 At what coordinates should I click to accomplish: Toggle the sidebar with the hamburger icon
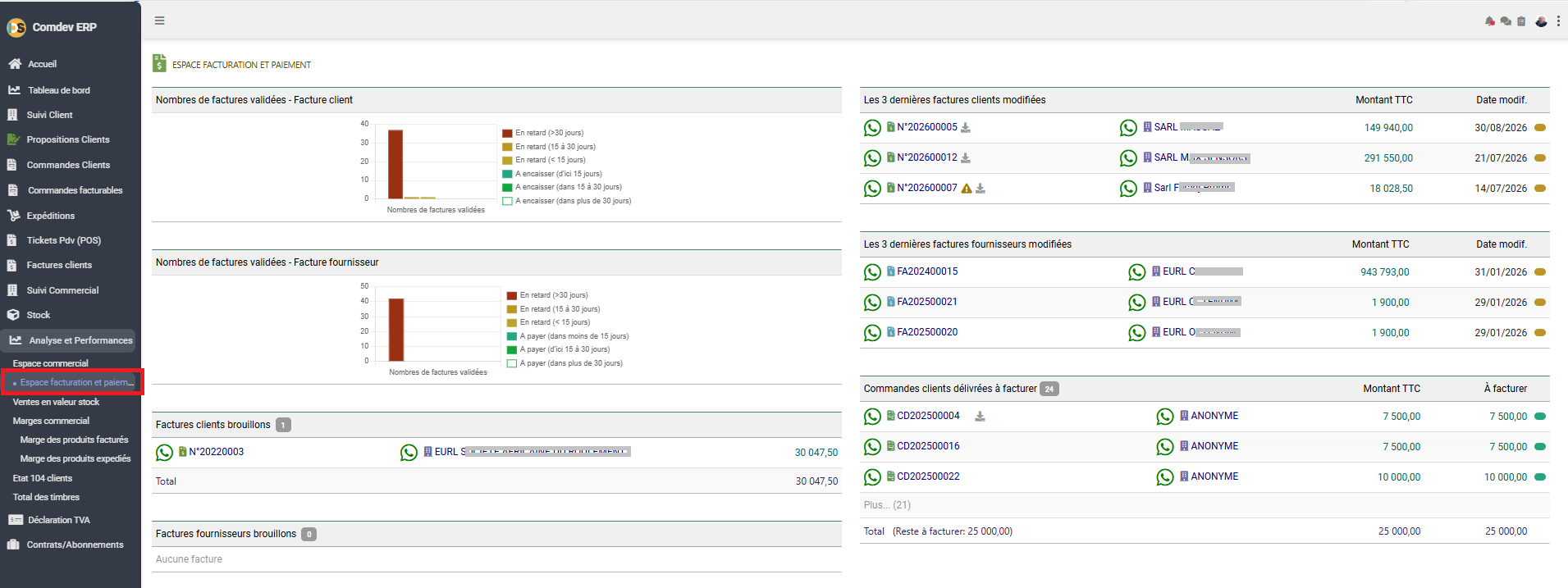point(160,21)
